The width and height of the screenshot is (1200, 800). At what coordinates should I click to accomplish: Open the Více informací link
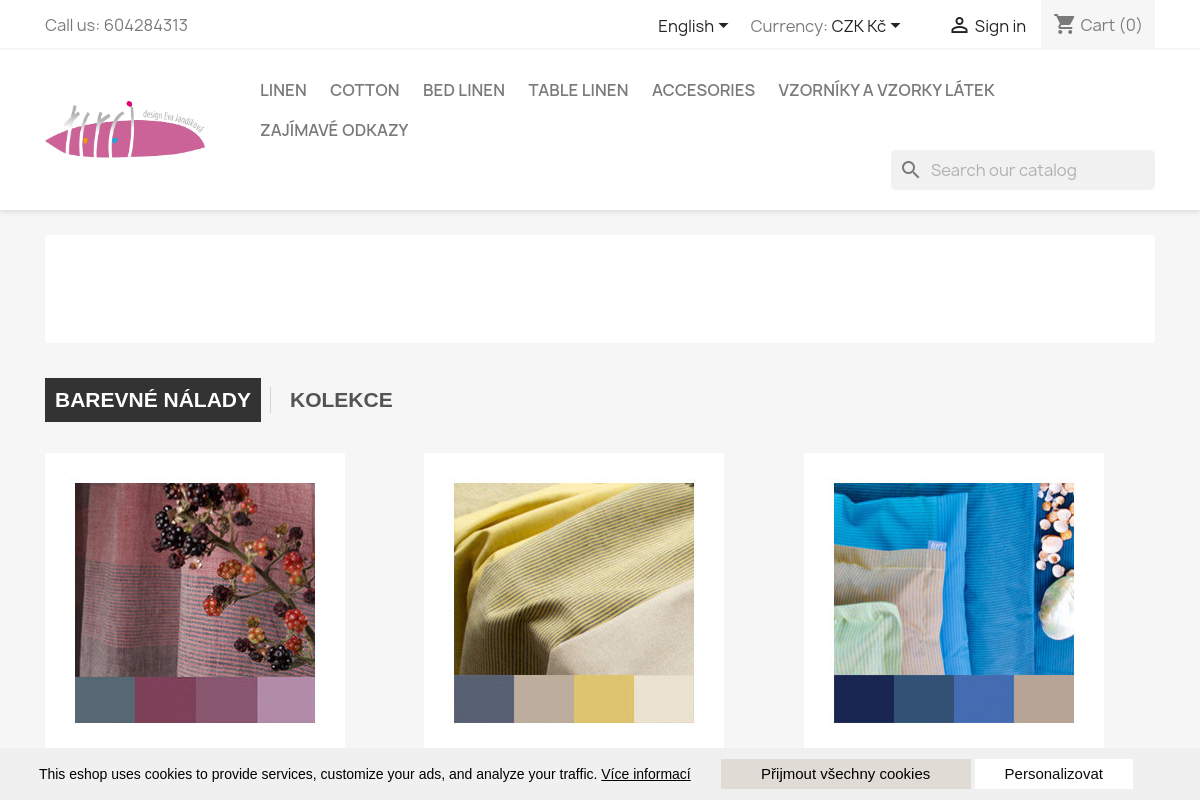[x=646, y=774]
